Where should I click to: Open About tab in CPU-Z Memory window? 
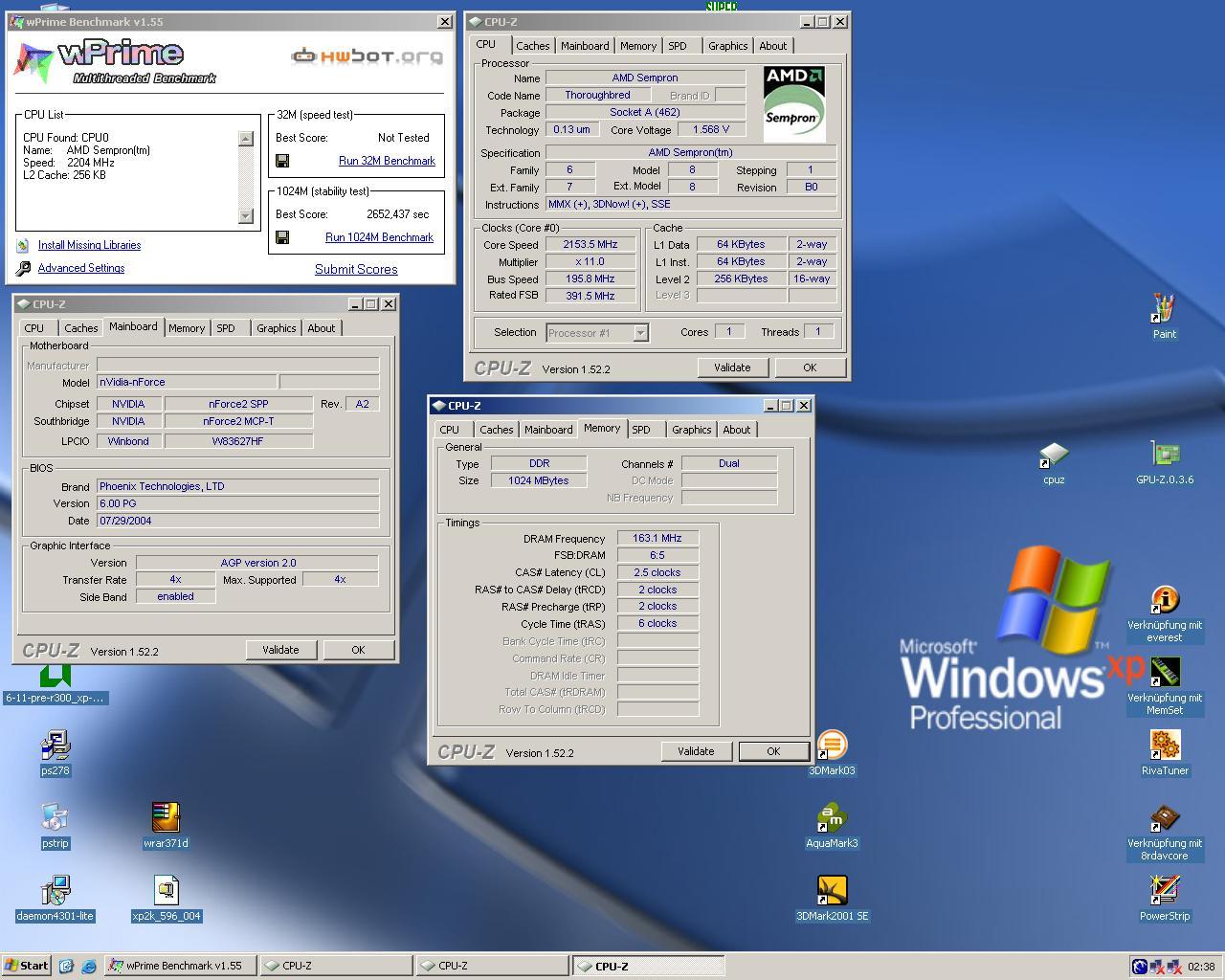(737, 430)
